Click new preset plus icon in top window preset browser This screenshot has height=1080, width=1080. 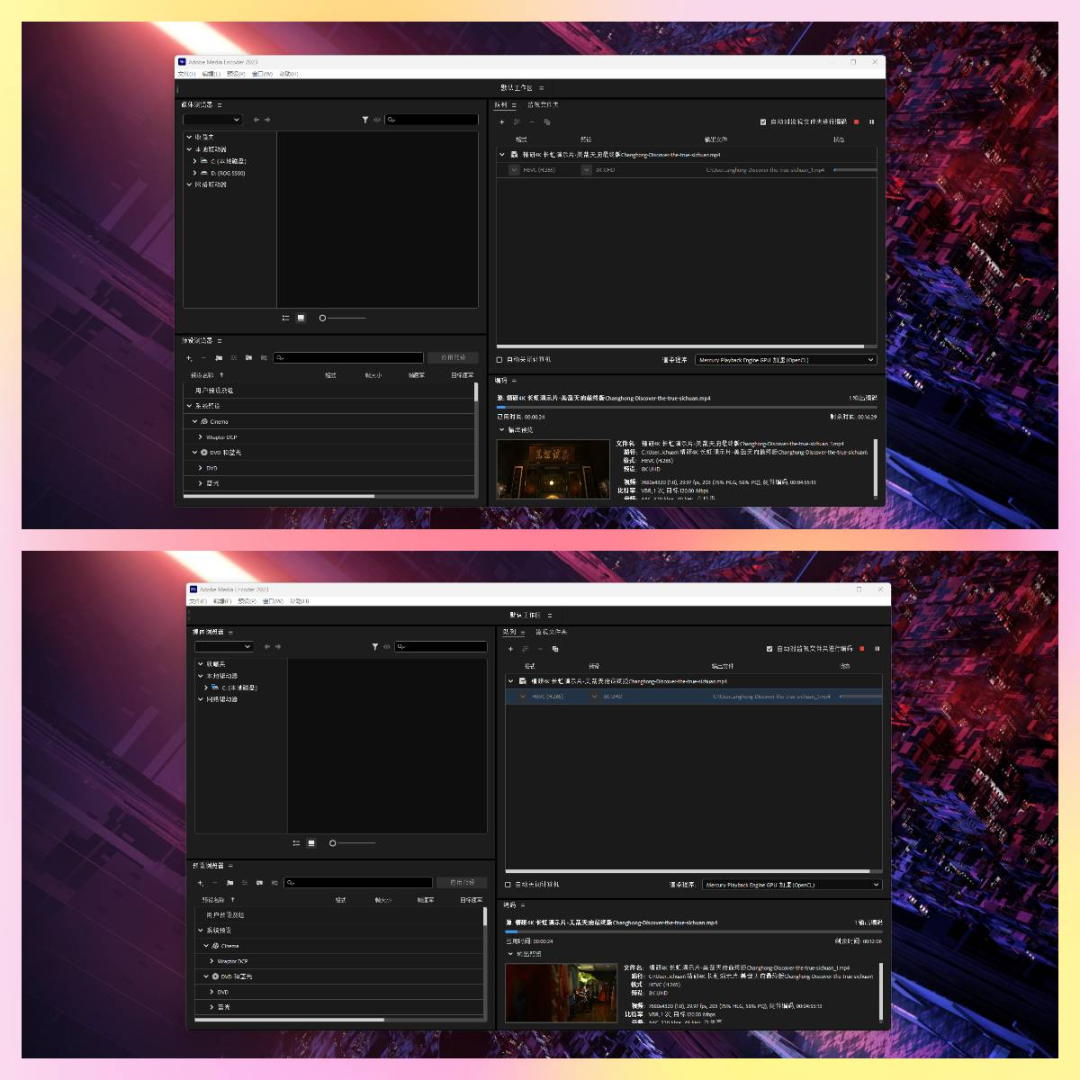tap(189, 357)
